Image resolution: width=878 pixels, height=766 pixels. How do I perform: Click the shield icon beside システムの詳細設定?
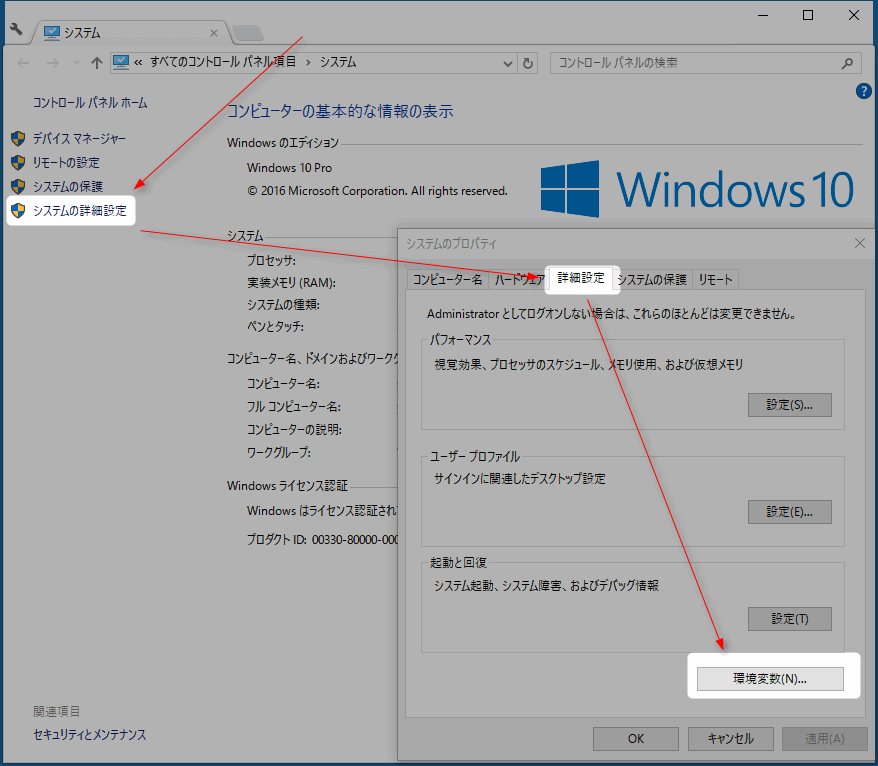(x=18, y=211)
